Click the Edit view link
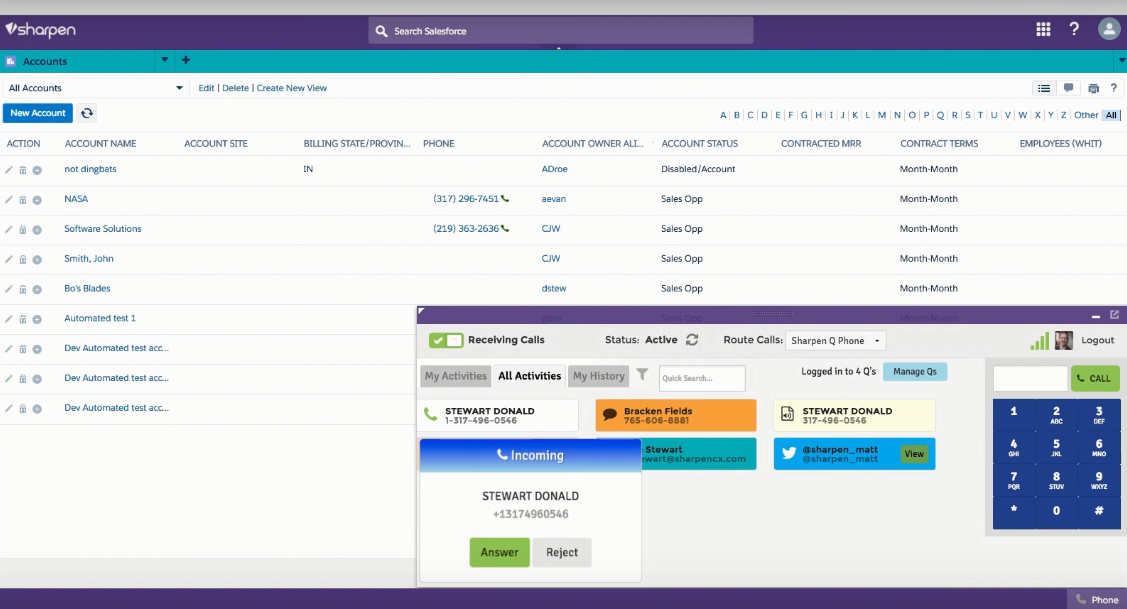 pyautogui.click(x=206, y=88)
